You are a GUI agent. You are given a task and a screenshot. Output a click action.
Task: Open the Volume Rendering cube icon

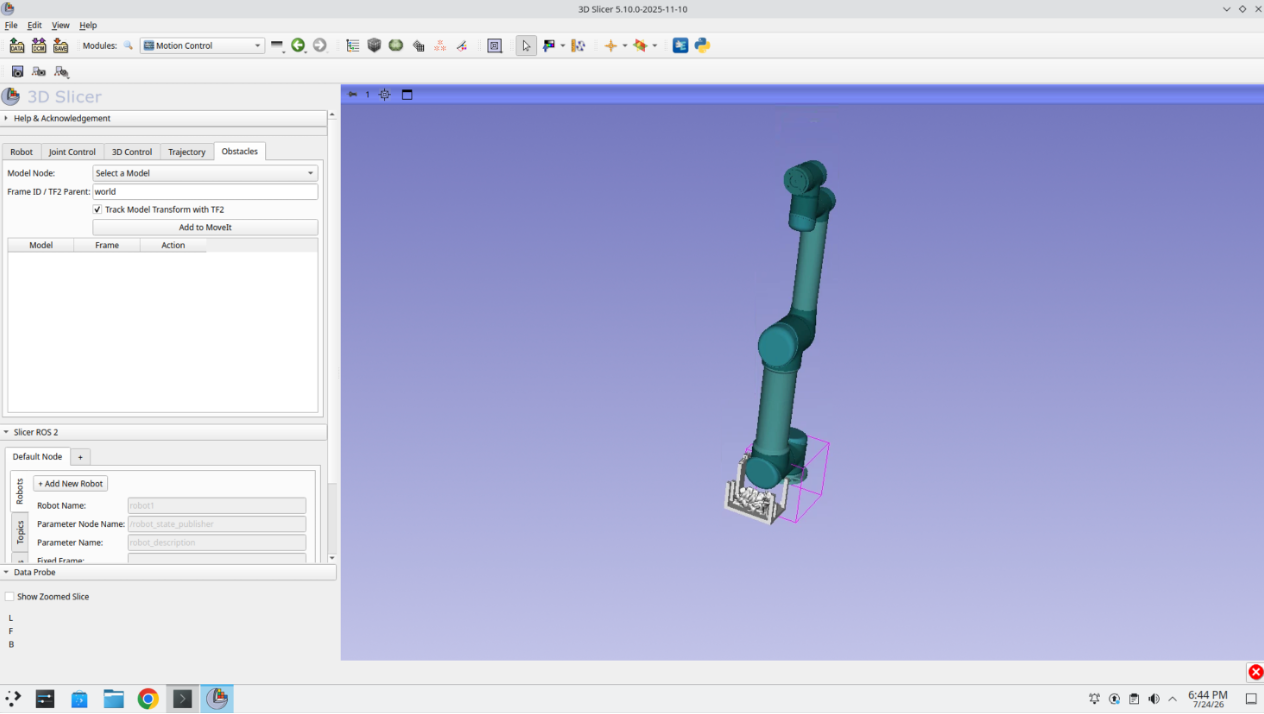coord(374,46)
